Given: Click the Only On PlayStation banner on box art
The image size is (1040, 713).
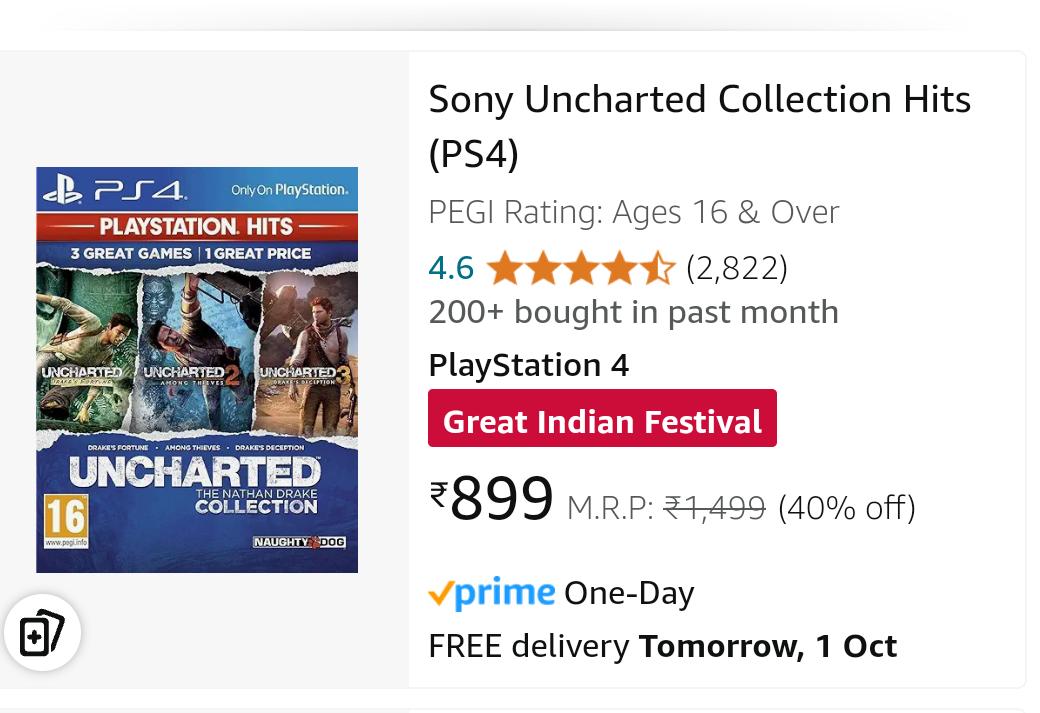Looking at the screenshot, I should (x=290, y=188).
